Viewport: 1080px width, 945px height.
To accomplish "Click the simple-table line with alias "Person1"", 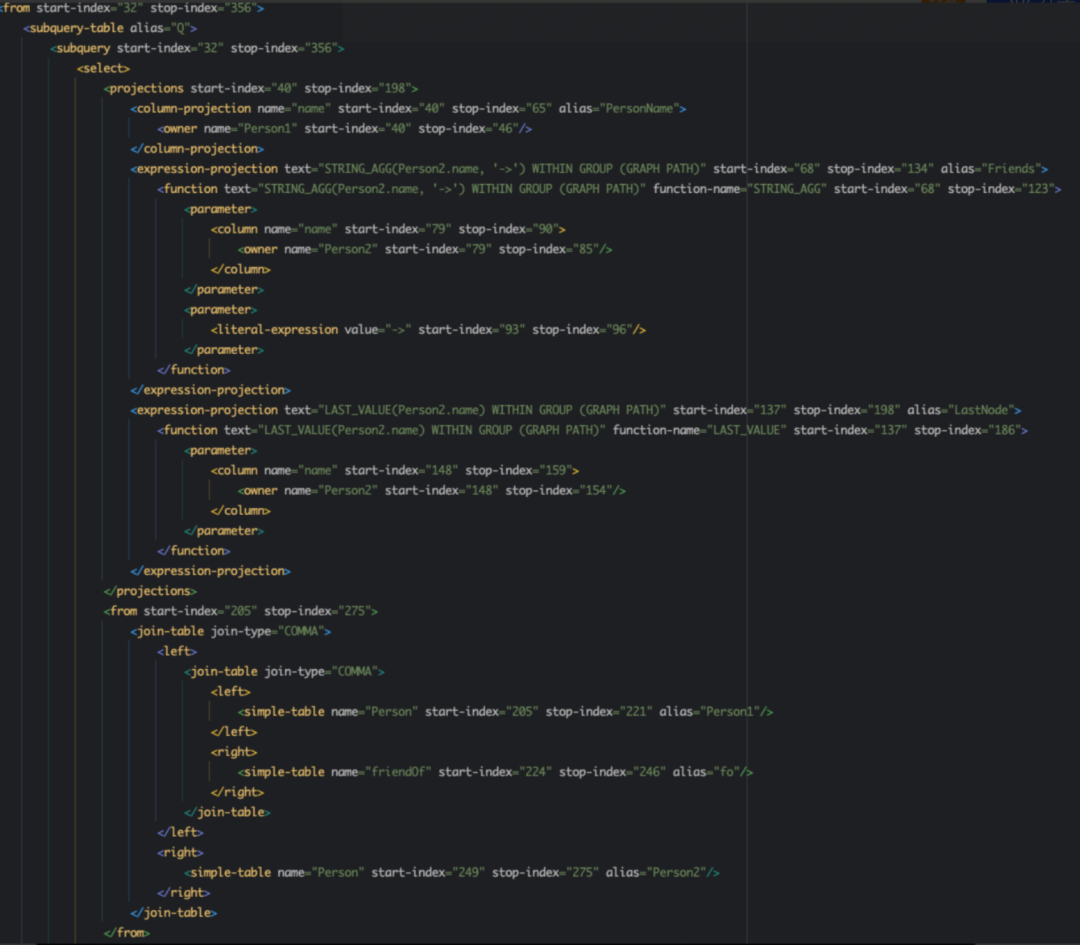I will point(506,712).
